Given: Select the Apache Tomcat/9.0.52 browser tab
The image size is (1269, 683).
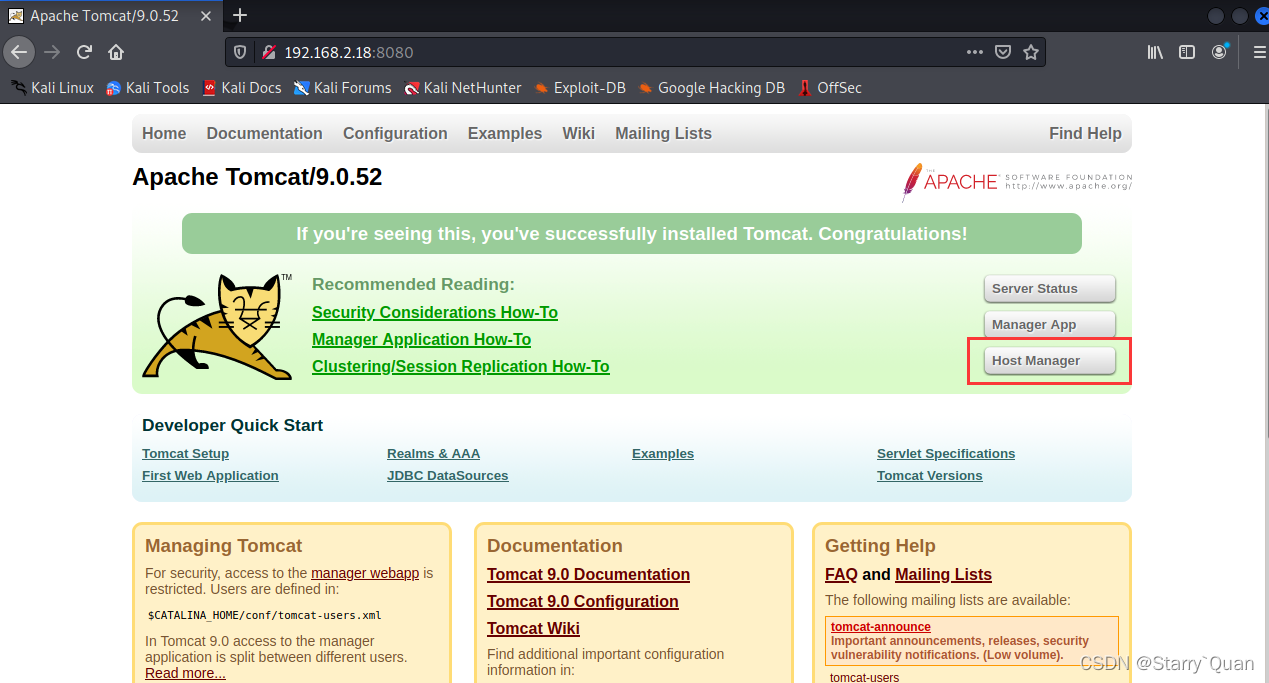Looking at the screenshot, I should coord(110,15).
